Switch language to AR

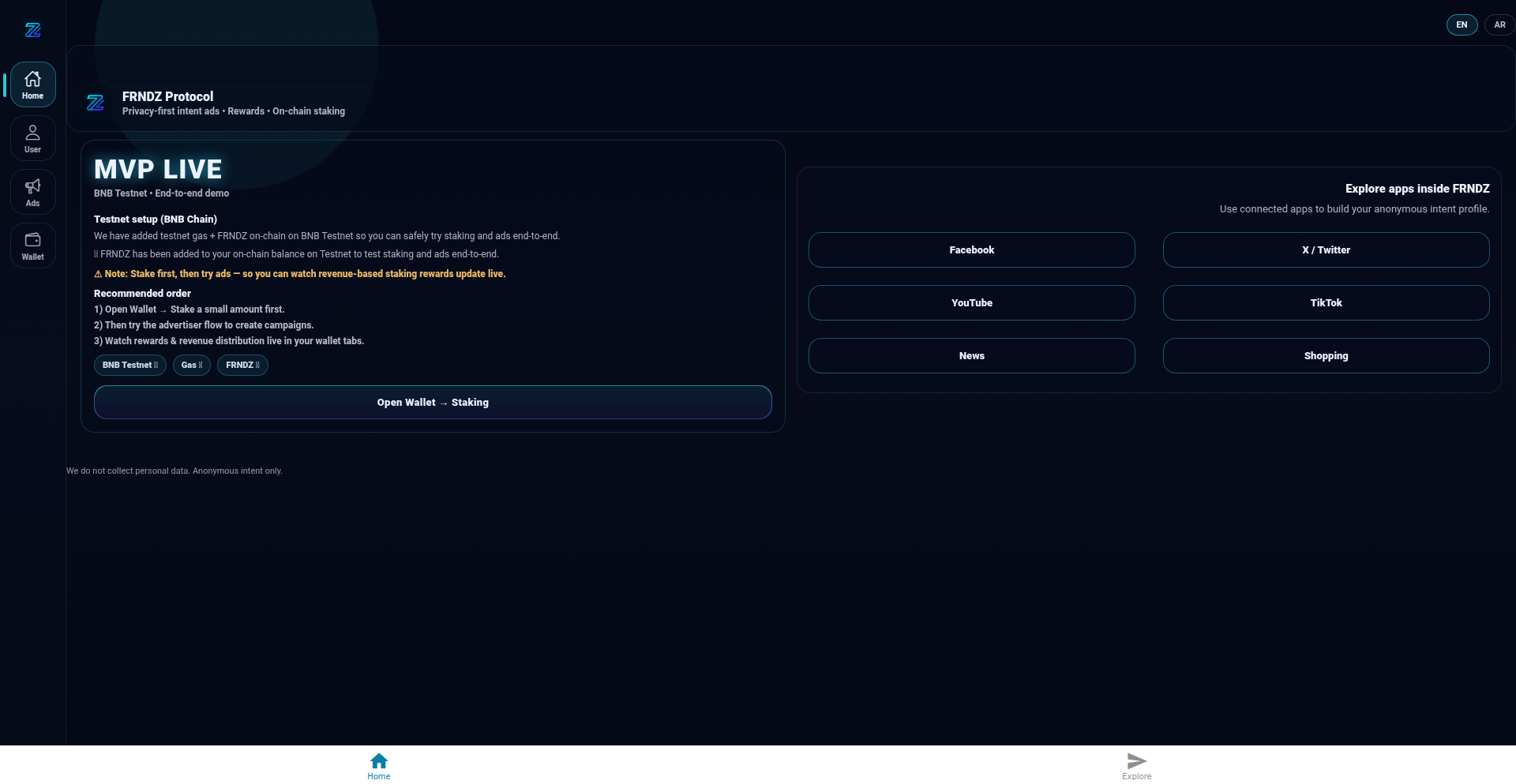click(x=1499, y=25)
